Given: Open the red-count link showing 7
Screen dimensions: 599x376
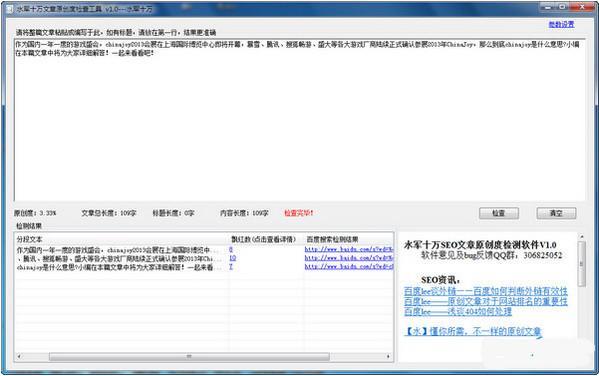Looking at the screenshot, I should click(x=231, y=267).
